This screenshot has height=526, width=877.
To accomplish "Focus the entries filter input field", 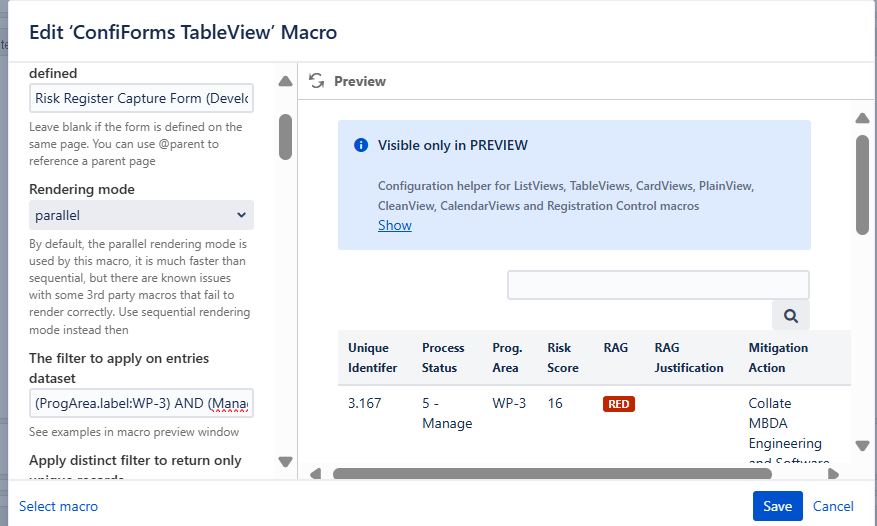I will pyautogui.click(x=142, y=403).
